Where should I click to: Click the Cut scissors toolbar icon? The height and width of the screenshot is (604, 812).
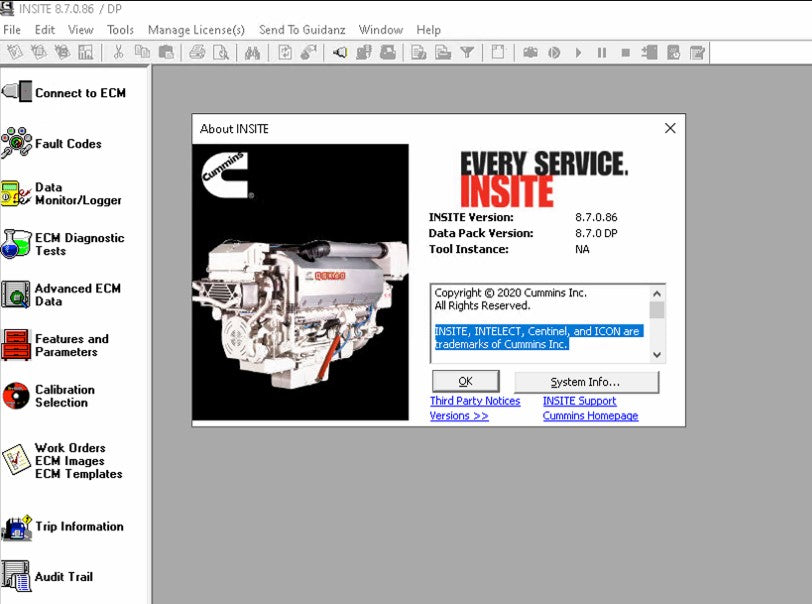tap(119, 52)
